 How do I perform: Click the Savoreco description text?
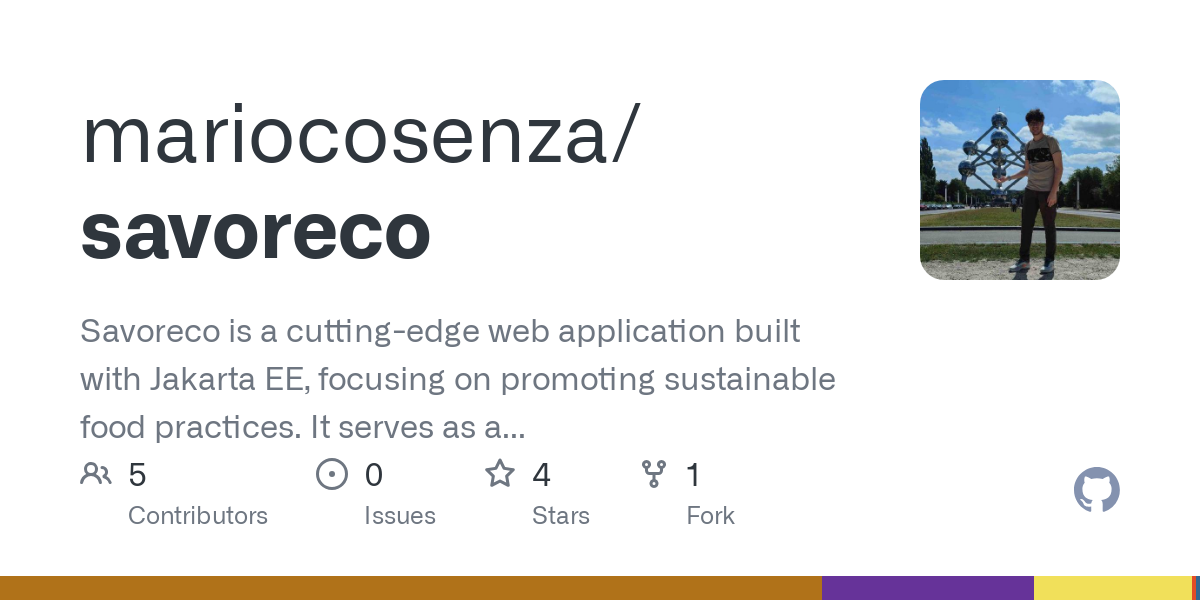pos(457,379)
